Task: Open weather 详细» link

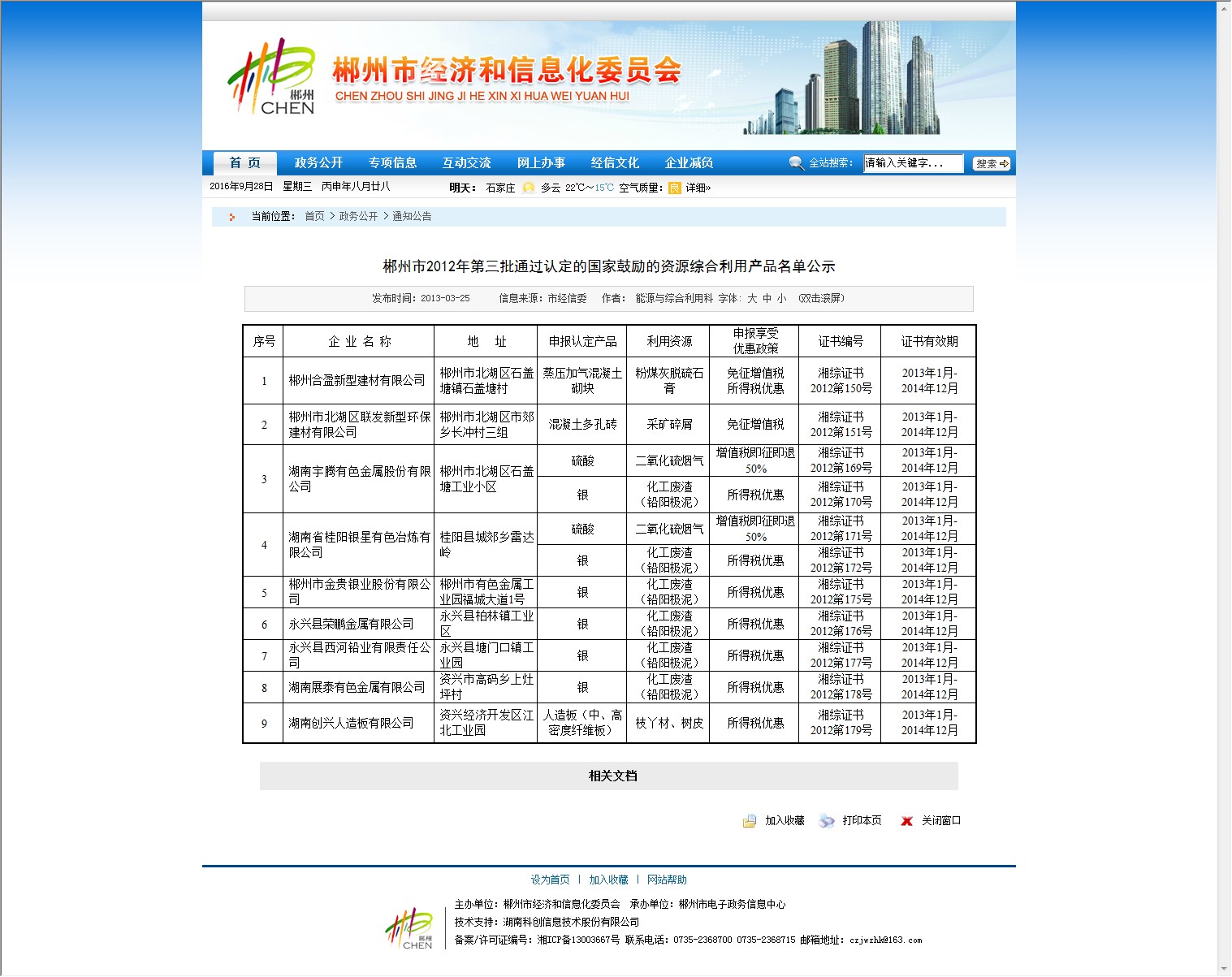Action: 698,188
